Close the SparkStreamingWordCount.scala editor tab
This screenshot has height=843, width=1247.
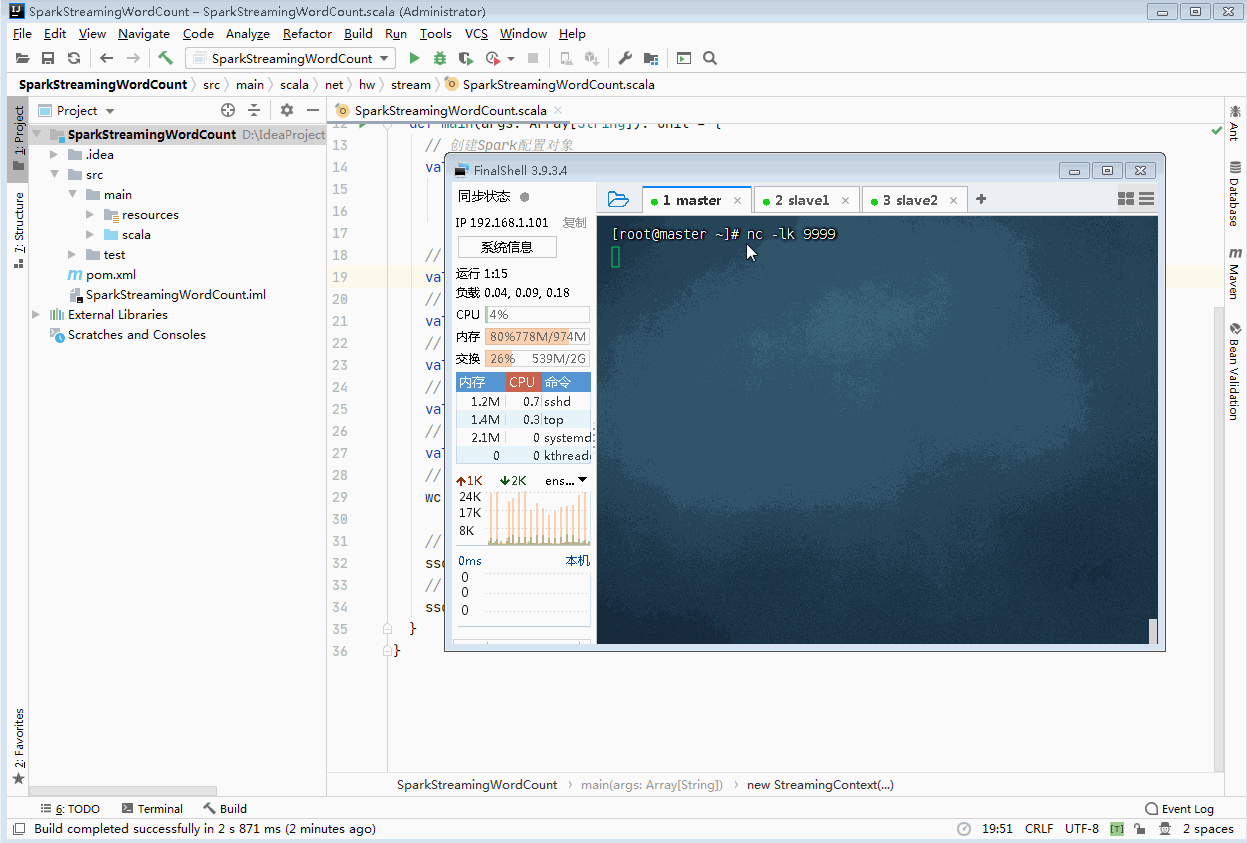(x=557, y=111)
